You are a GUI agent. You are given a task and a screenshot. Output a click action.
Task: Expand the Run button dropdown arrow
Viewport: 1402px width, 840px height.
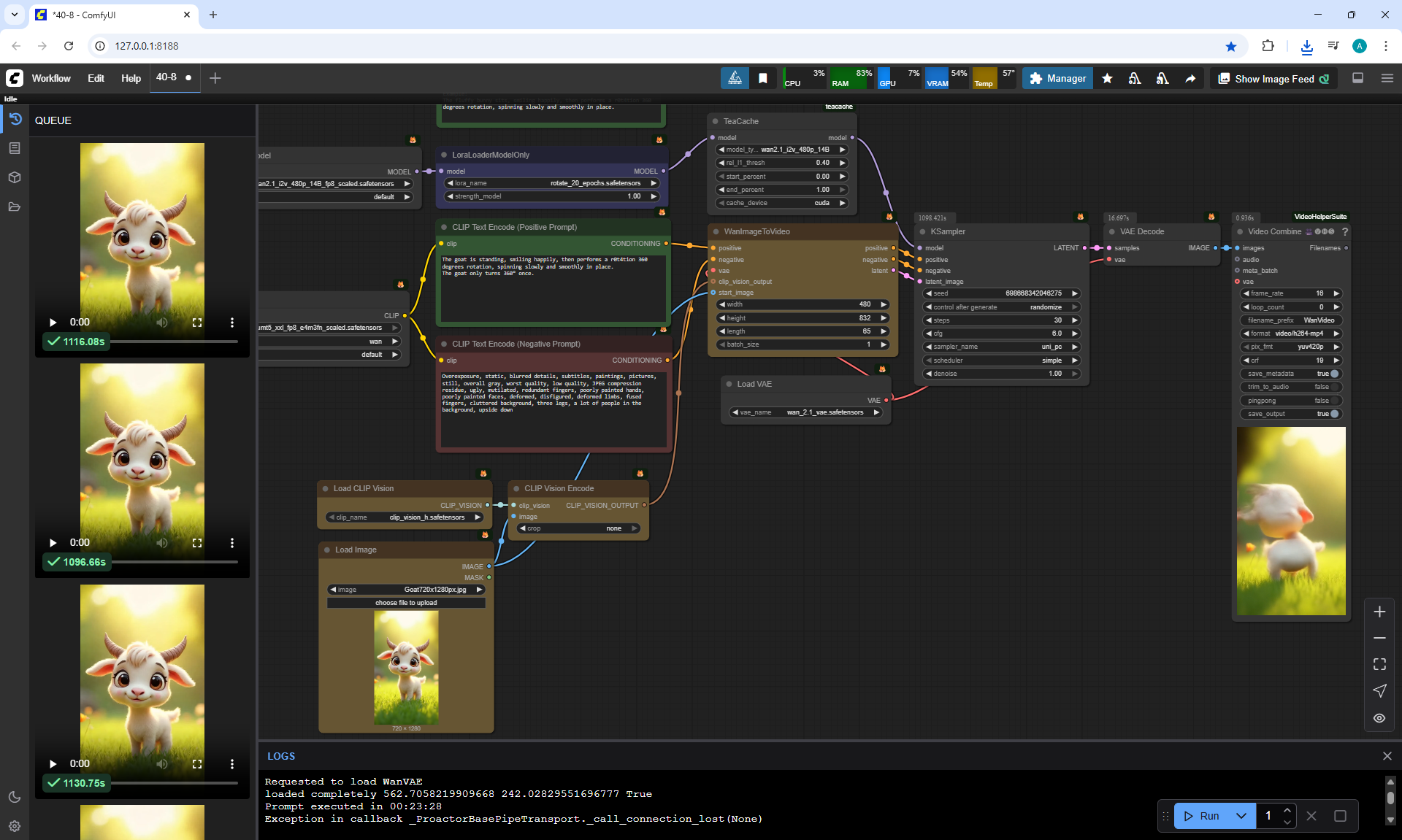coord(1241,816)
